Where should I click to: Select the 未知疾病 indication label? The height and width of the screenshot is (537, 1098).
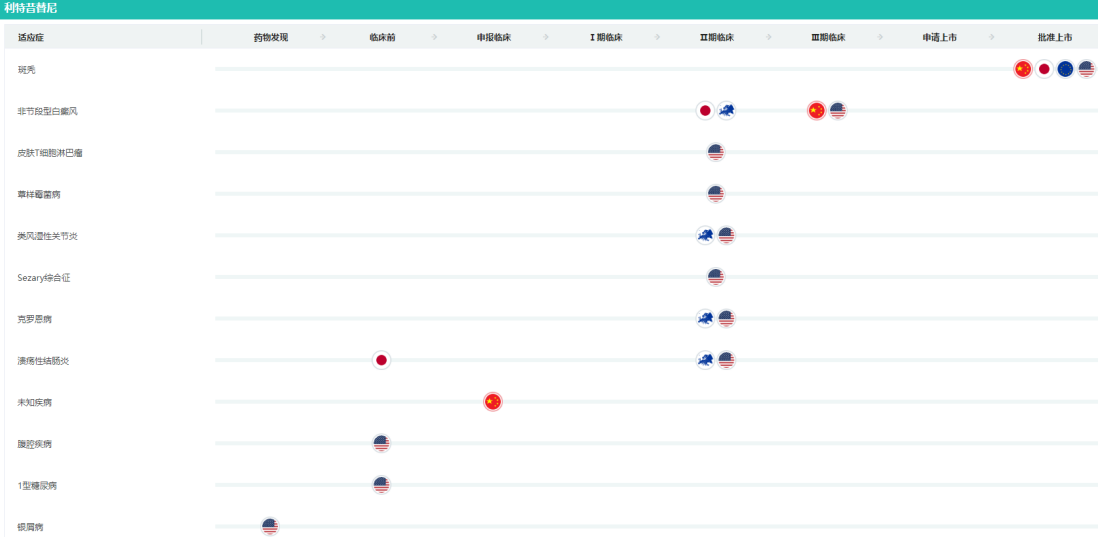coord(35,403)
